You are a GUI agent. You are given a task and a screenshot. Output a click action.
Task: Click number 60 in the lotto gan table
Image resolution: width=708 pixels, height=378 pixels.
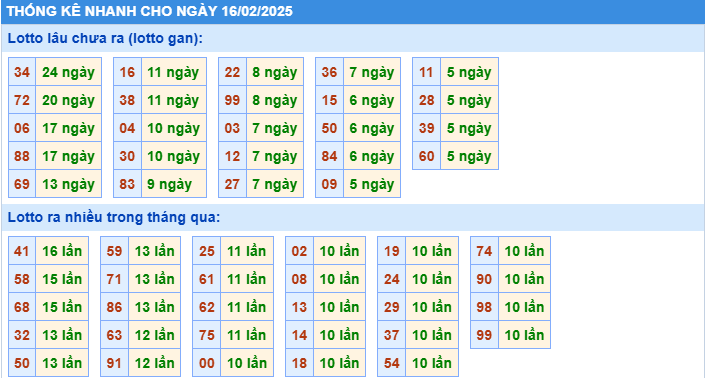pos(426,156)
